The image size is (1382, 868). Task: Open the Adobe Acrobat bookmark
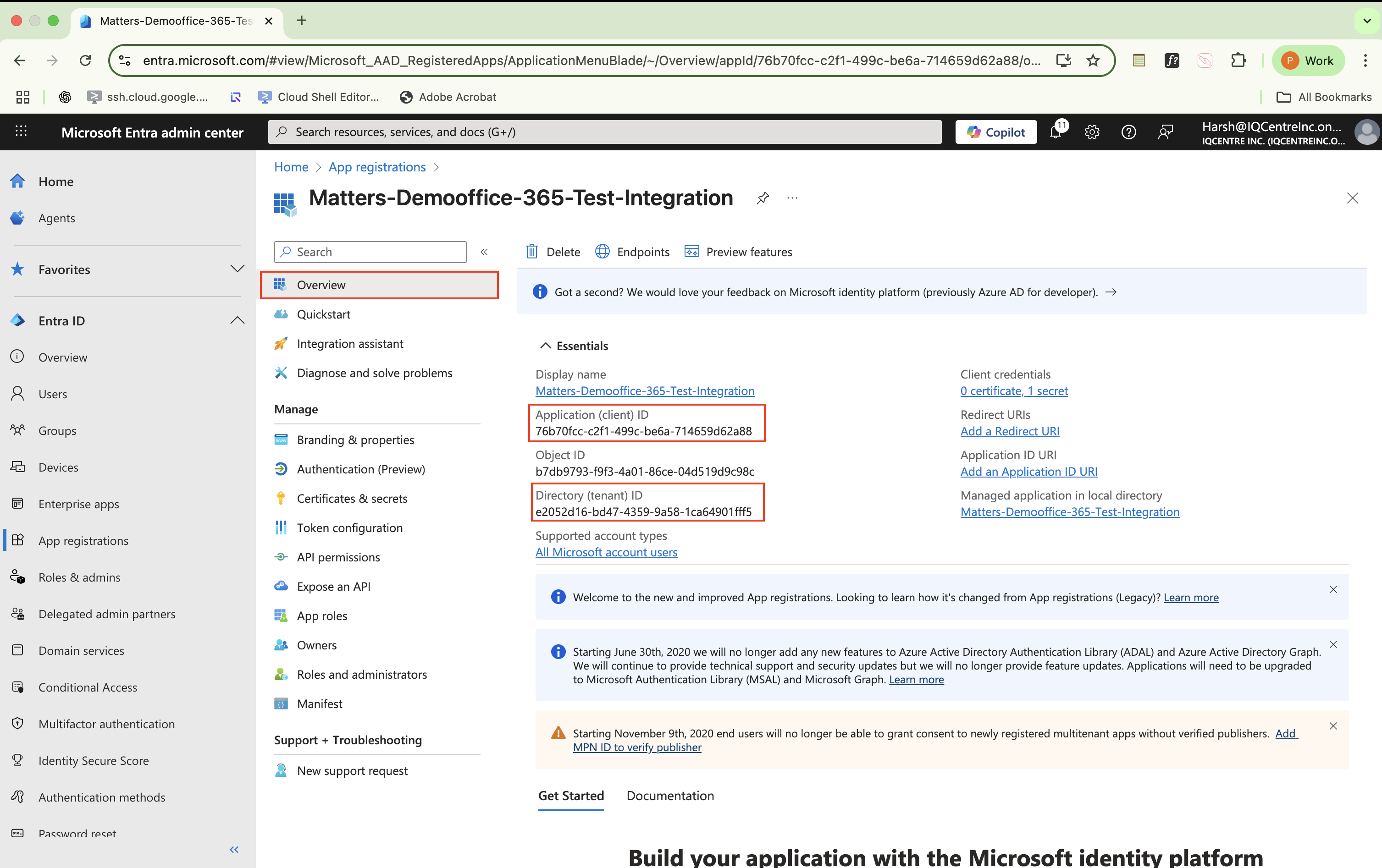(x=448, y=97)
